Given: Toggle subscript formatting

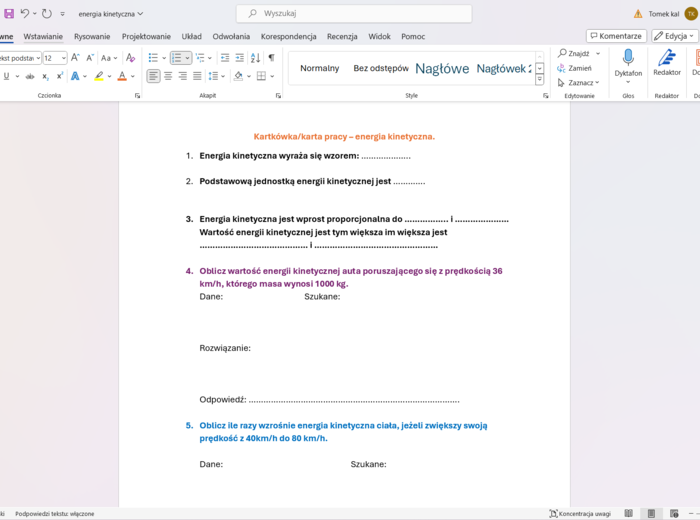Looking at the screenshot, I should coord(46,76).
